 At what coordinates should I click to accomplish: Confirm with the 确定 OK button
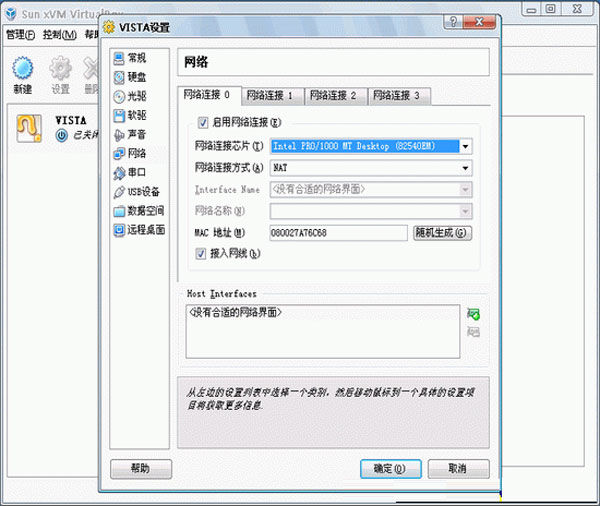391,469
